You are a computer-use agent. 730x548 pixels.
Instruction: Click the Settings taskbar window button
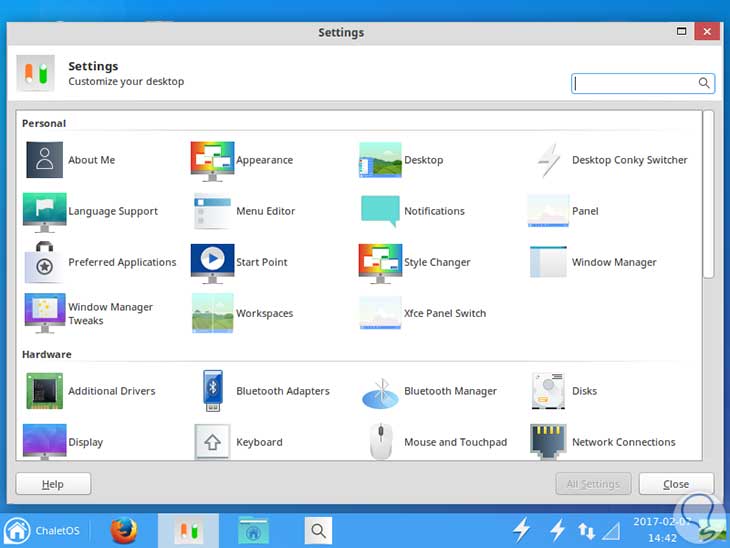(x=189, y=531)
